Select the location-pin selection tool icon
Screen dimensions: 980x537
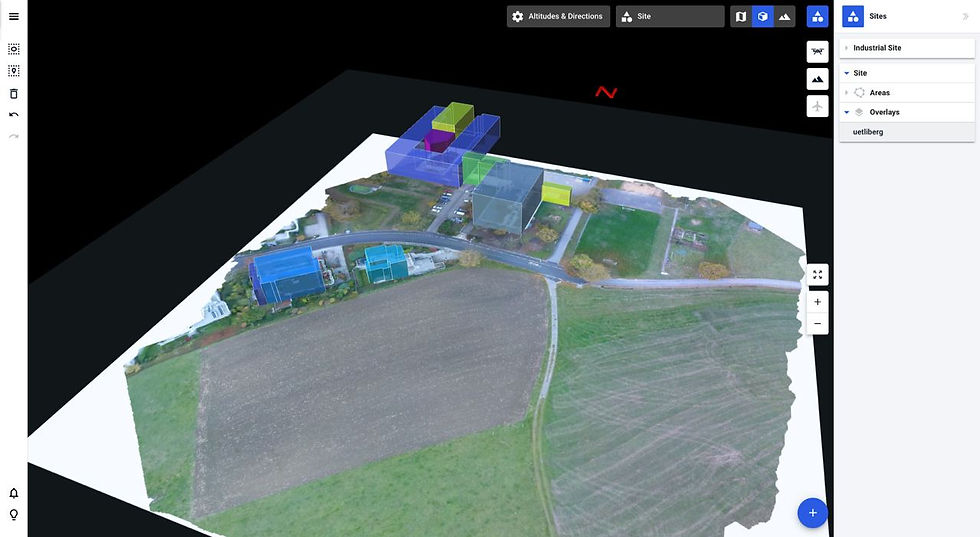click(14, 71)
